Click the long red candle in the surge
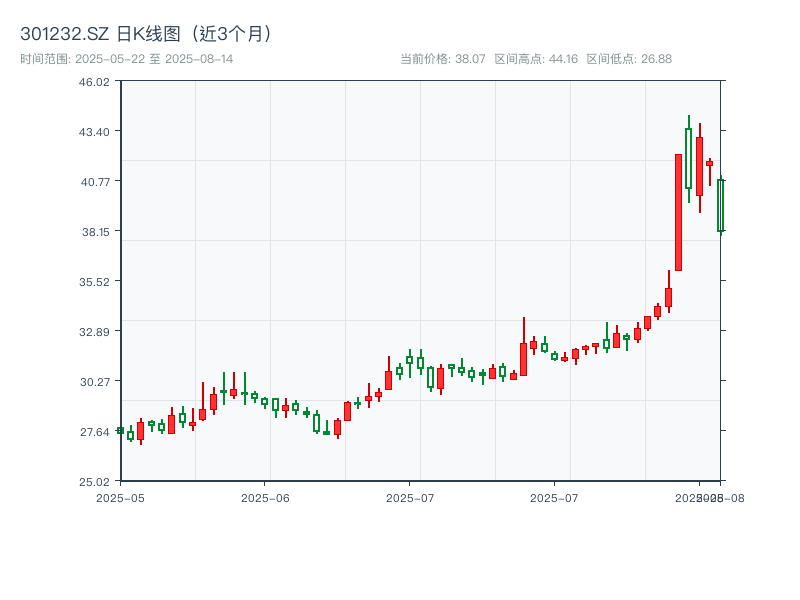The height and width of the screenshot is (600, 800). (x=678, y=210)
